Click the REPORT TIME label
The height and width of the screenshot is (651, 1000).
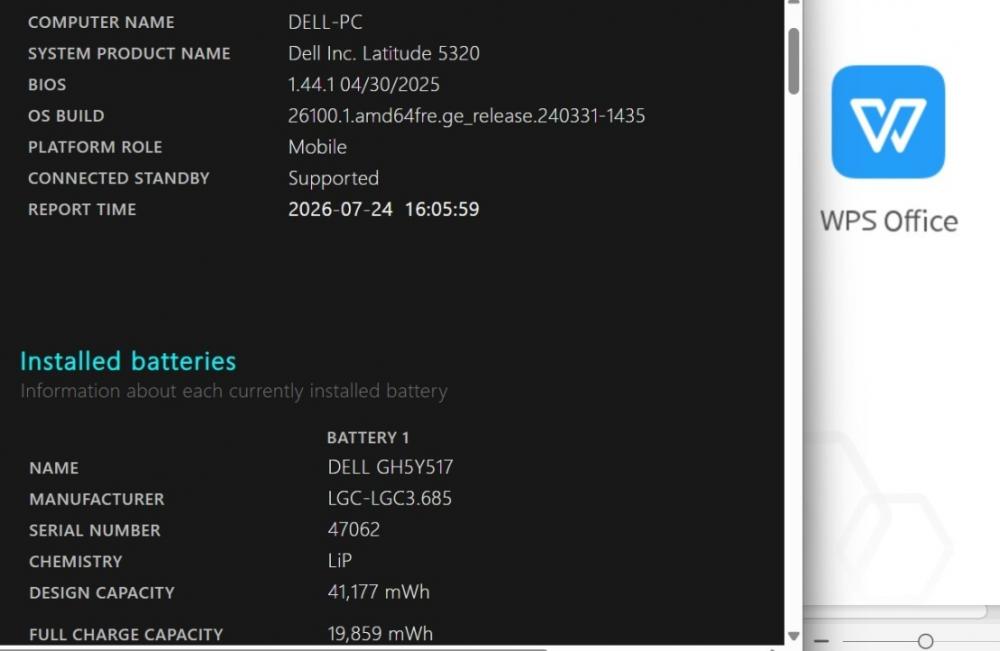[x=82, y=210]
